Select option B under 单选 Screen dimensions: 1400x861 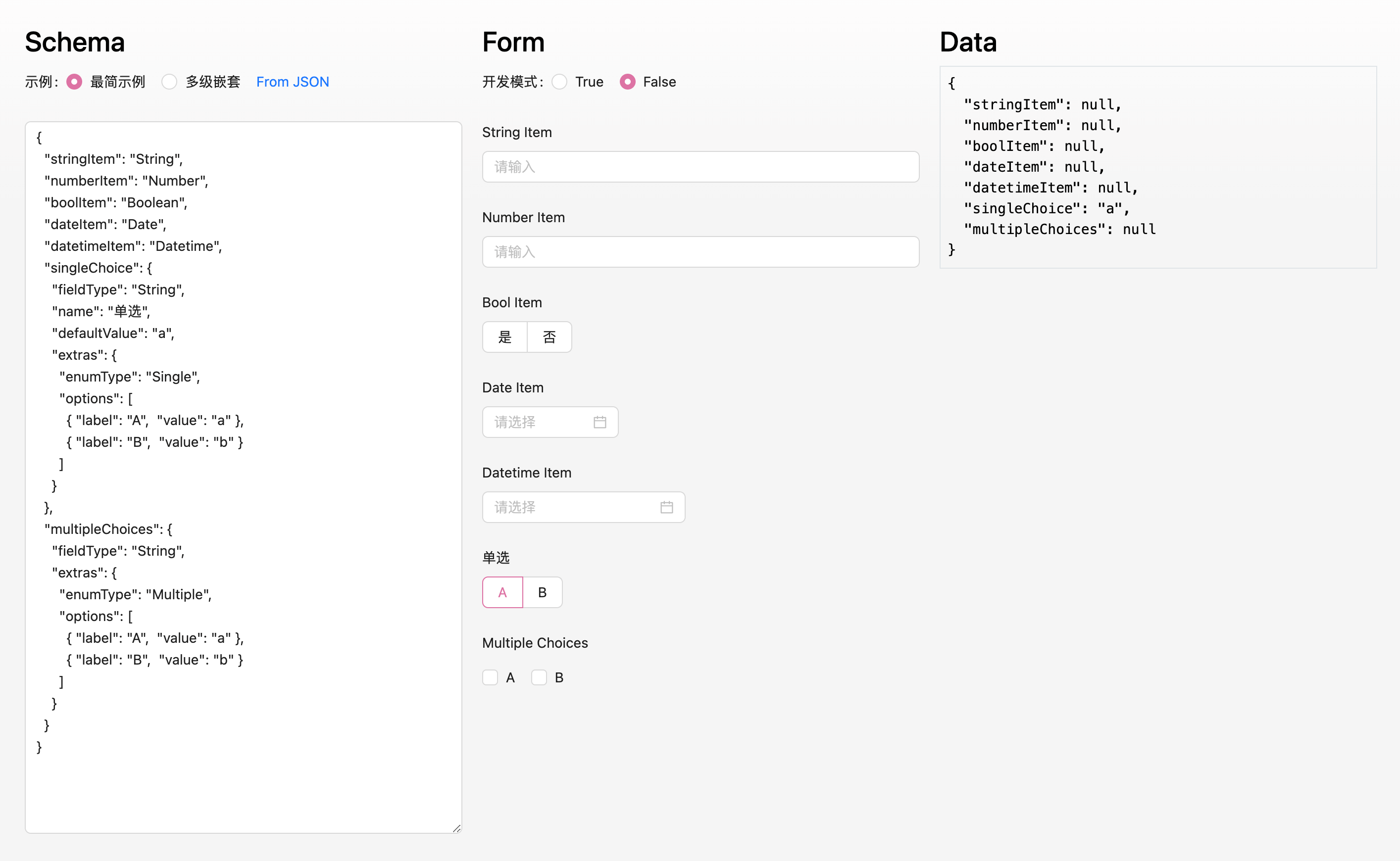pyautogui.click(x=542, y=592)
